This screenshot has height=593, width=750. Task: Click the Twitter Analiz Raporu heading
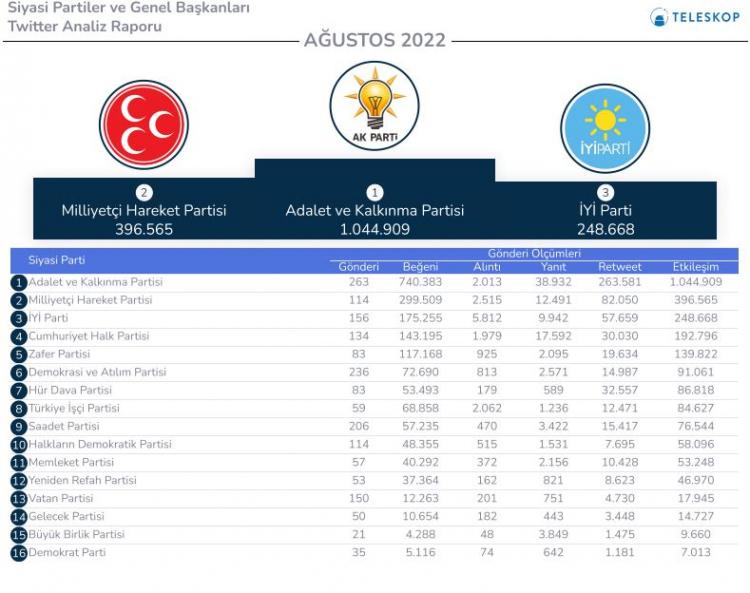coord(85,26)
